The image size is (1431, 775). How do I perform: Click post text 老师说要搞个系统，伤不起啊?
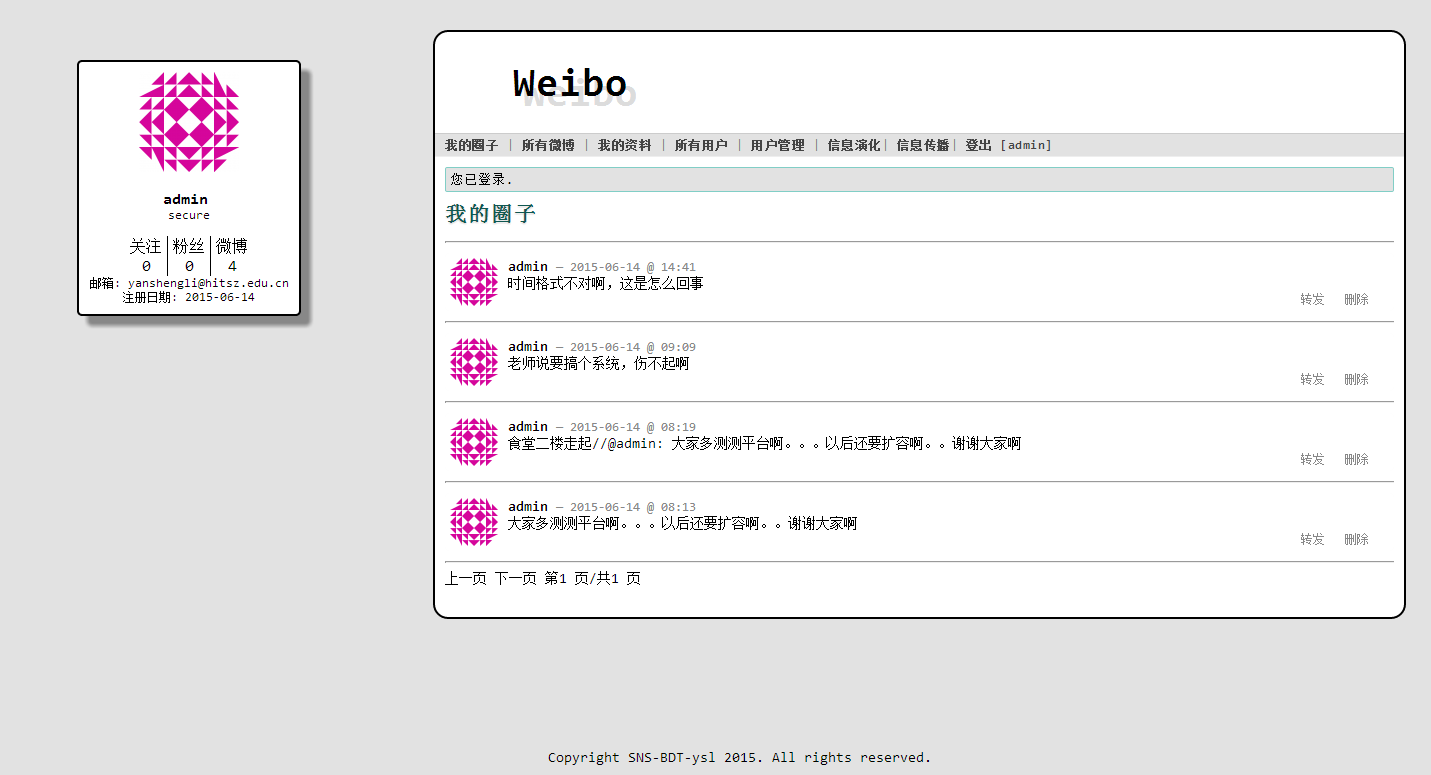[598, 363]
